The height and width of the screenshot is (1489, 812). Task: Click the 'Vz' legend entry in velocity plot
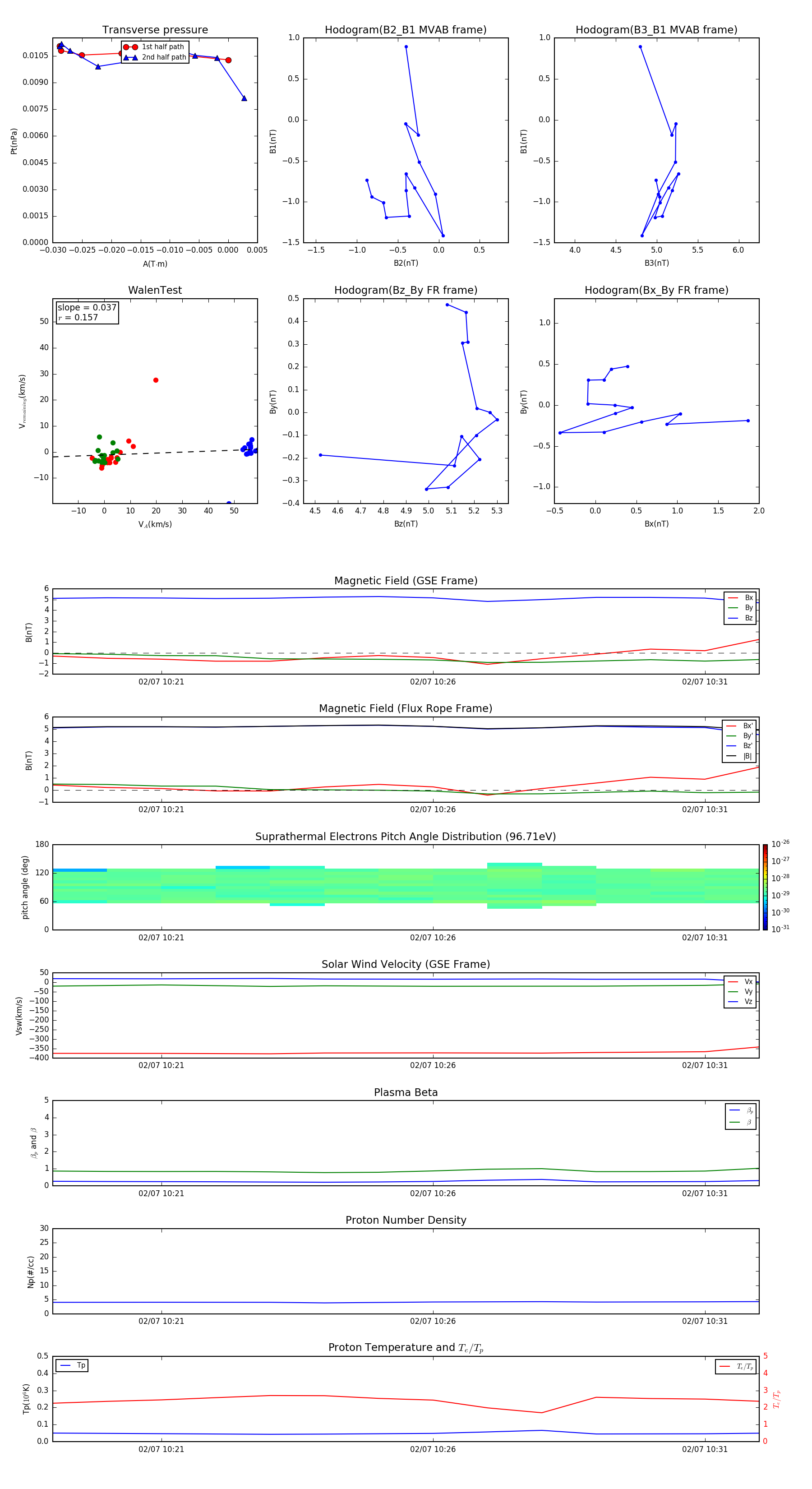point(740,1002)
